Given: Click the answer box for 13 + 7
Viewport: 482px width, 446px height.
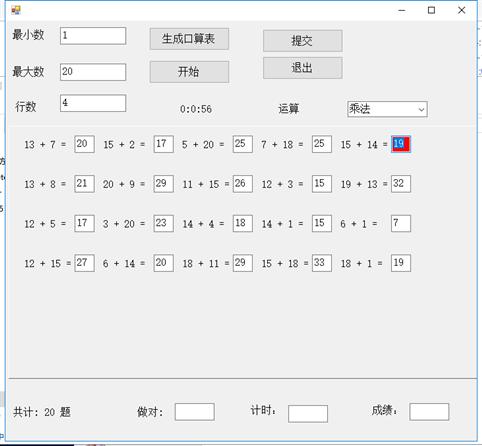Looking at the screenshot, I should [84, 144].
